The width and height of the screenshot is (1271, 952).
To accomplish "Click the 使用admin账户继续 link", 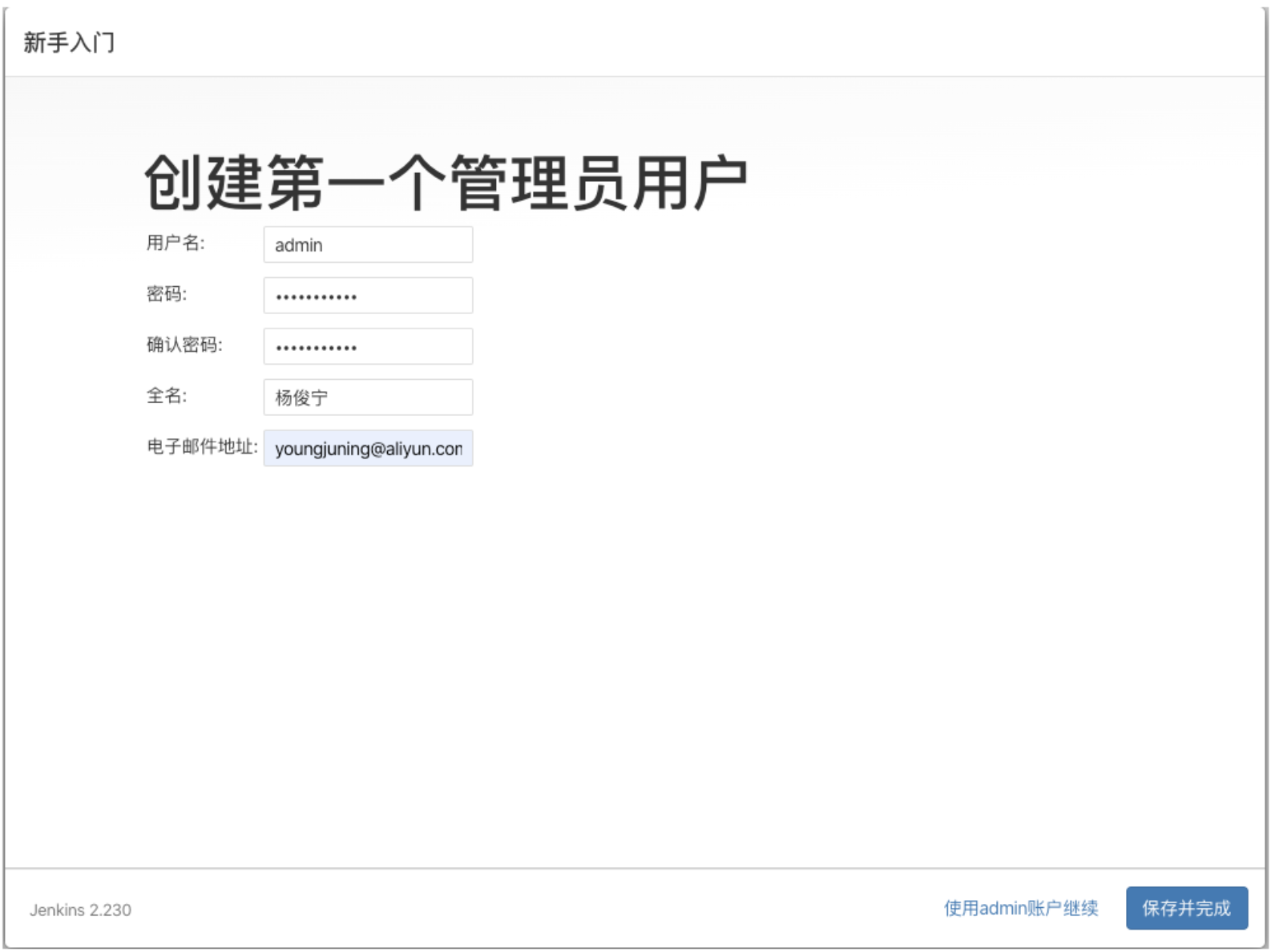I will point(1020,908).
